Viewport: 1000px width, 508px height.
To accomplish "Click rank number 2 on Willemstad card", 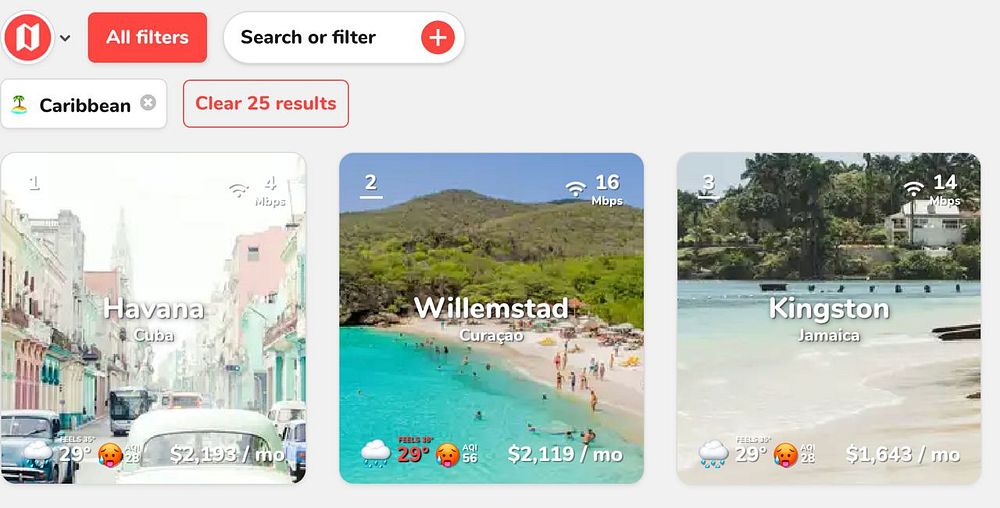I will [371, 185].
